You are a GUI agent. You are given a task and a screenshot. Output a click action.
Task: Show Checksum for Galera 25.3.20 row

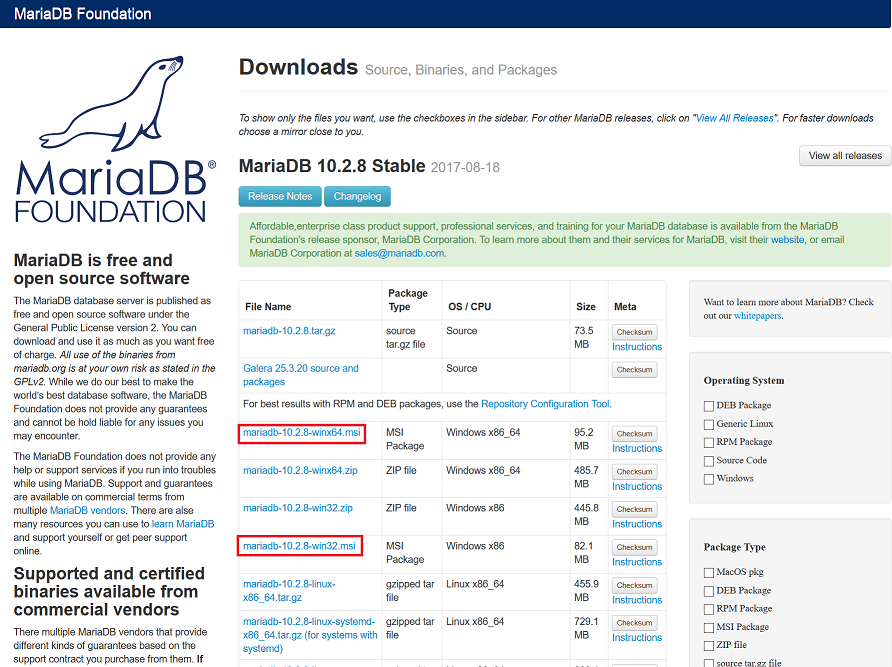[634, 369]
